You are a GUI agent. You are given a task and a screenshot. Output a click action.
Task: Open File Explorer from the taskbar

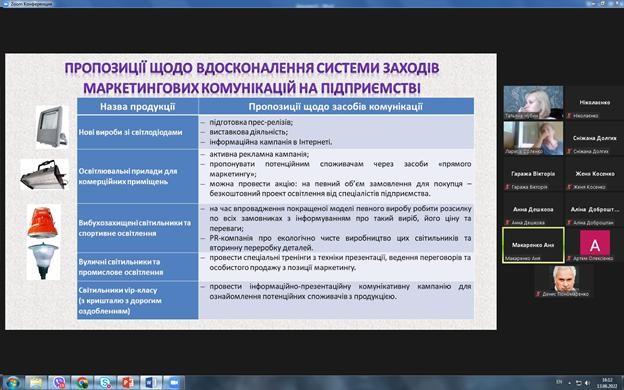click(x=35, y=383)
